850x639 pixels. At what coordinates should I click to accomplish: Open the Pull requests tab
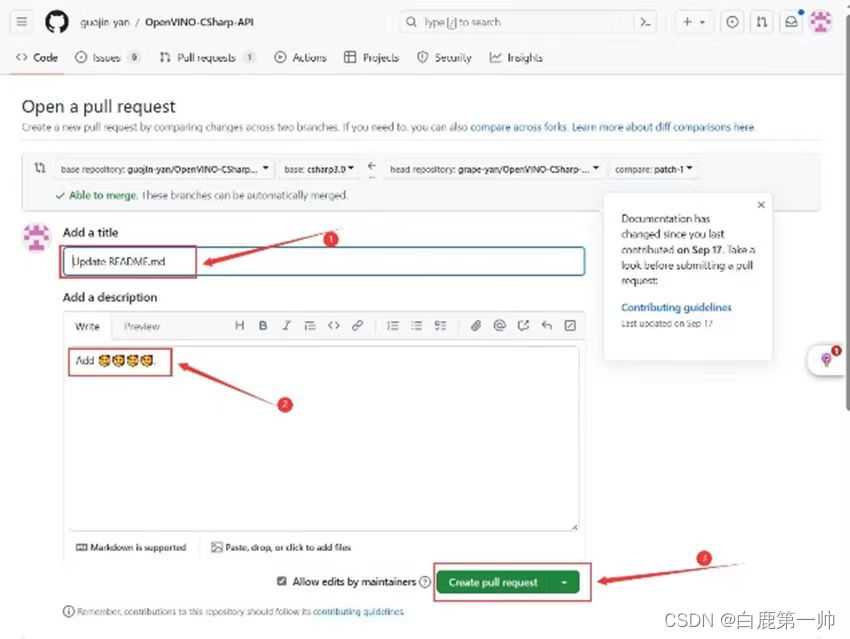(x=207, y=57)
